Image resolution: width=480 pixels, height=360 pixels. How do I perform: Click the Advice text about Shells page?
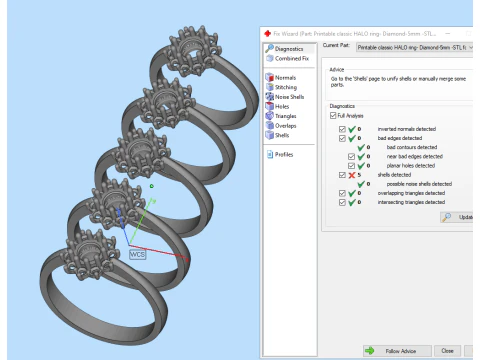pyautogui.click(x=398, y=82)
